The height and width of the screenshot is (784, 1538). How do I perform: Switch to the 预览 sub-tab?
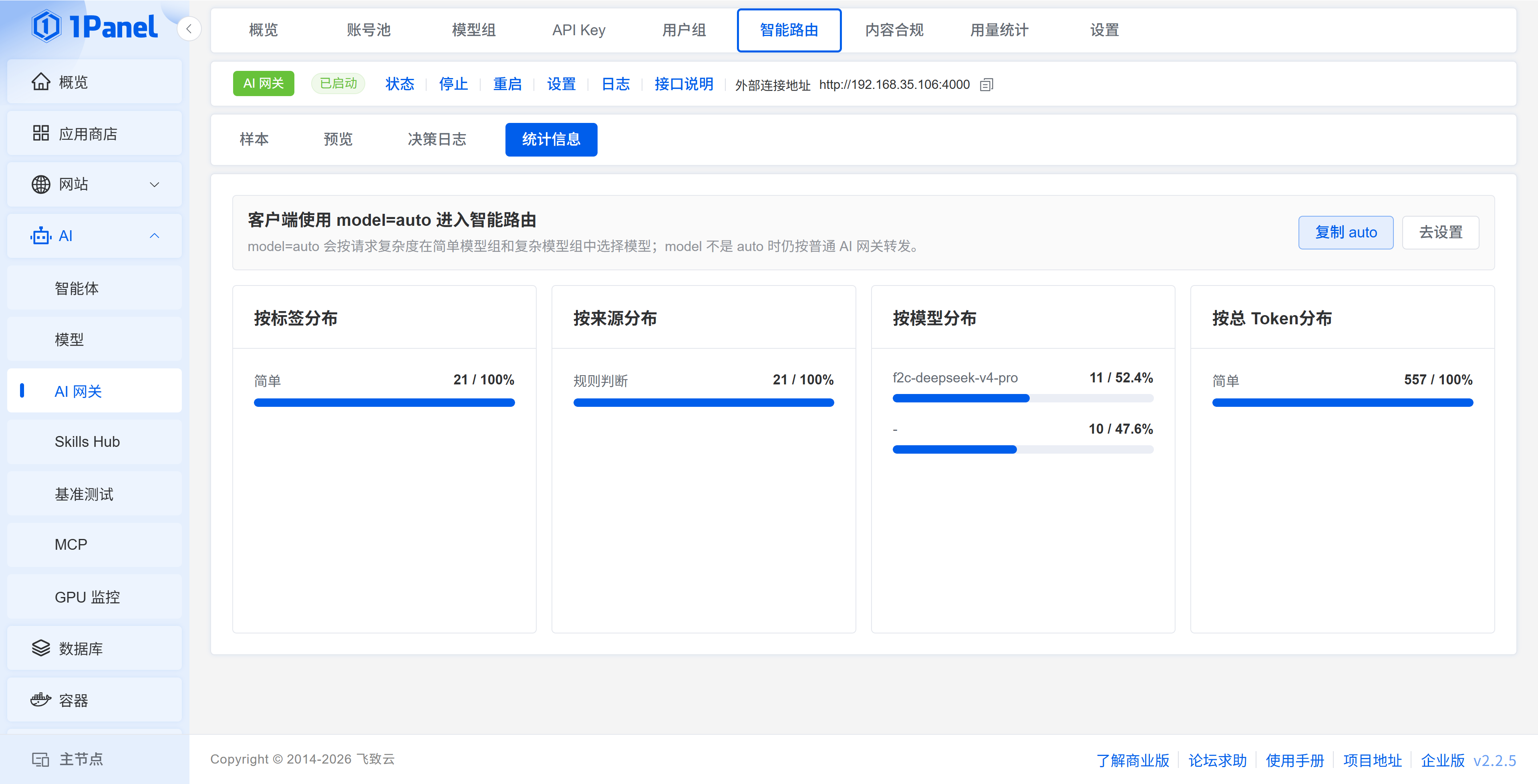tap(338, 139)
